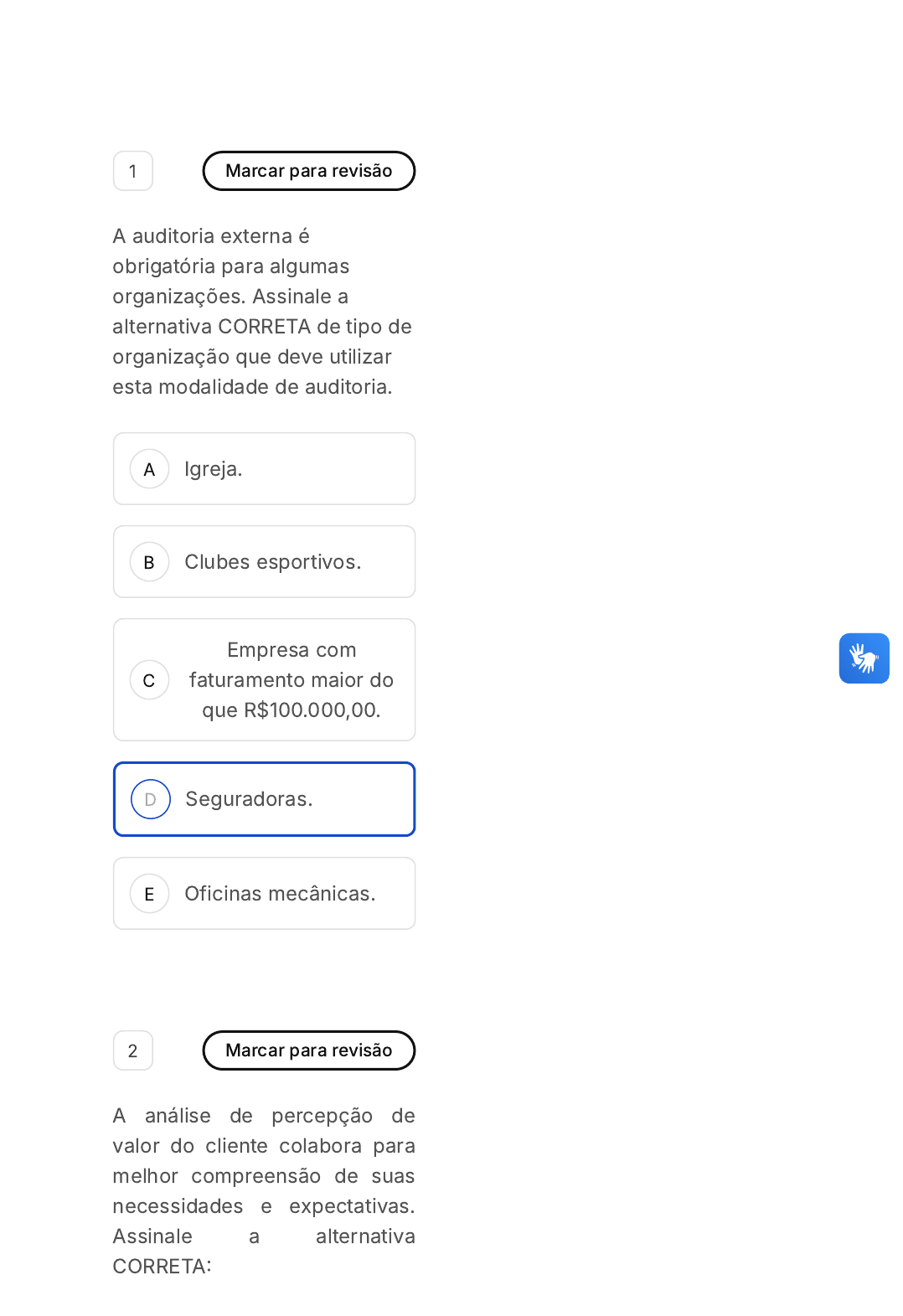Viewport: 903px width, 1316px height.
Task: Select the 'Igreja.' answer text
Action: coord(214,469)
